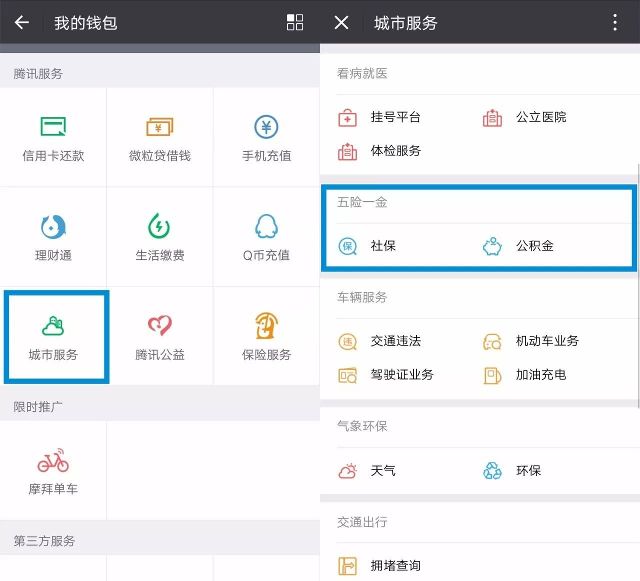Open 信用卡还款 credit card repayment icon
The width and height of the screenshot is (640, 581).
click(x=53, y=126)
